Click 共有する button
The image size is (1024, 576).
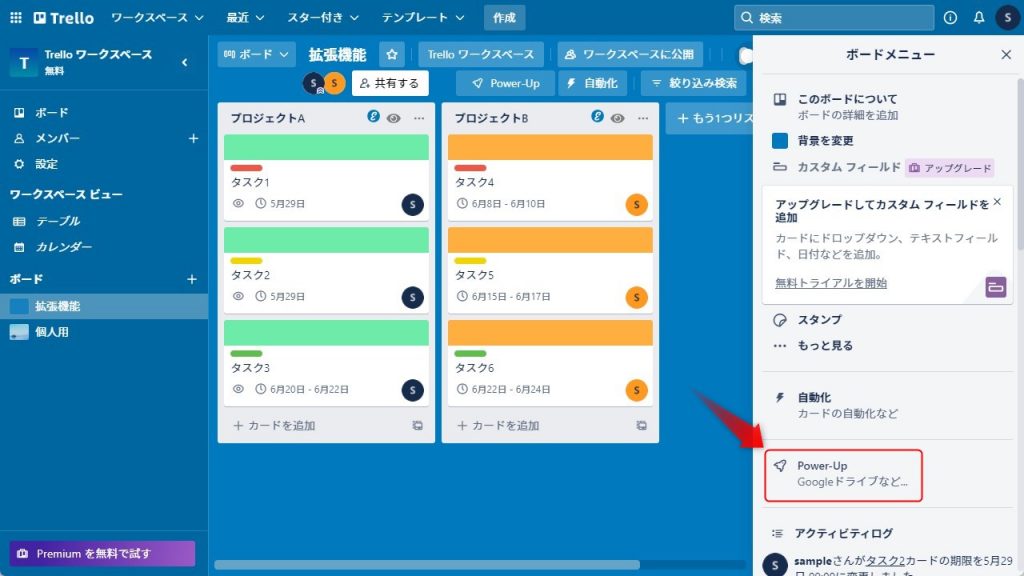[x=390, y=83]
